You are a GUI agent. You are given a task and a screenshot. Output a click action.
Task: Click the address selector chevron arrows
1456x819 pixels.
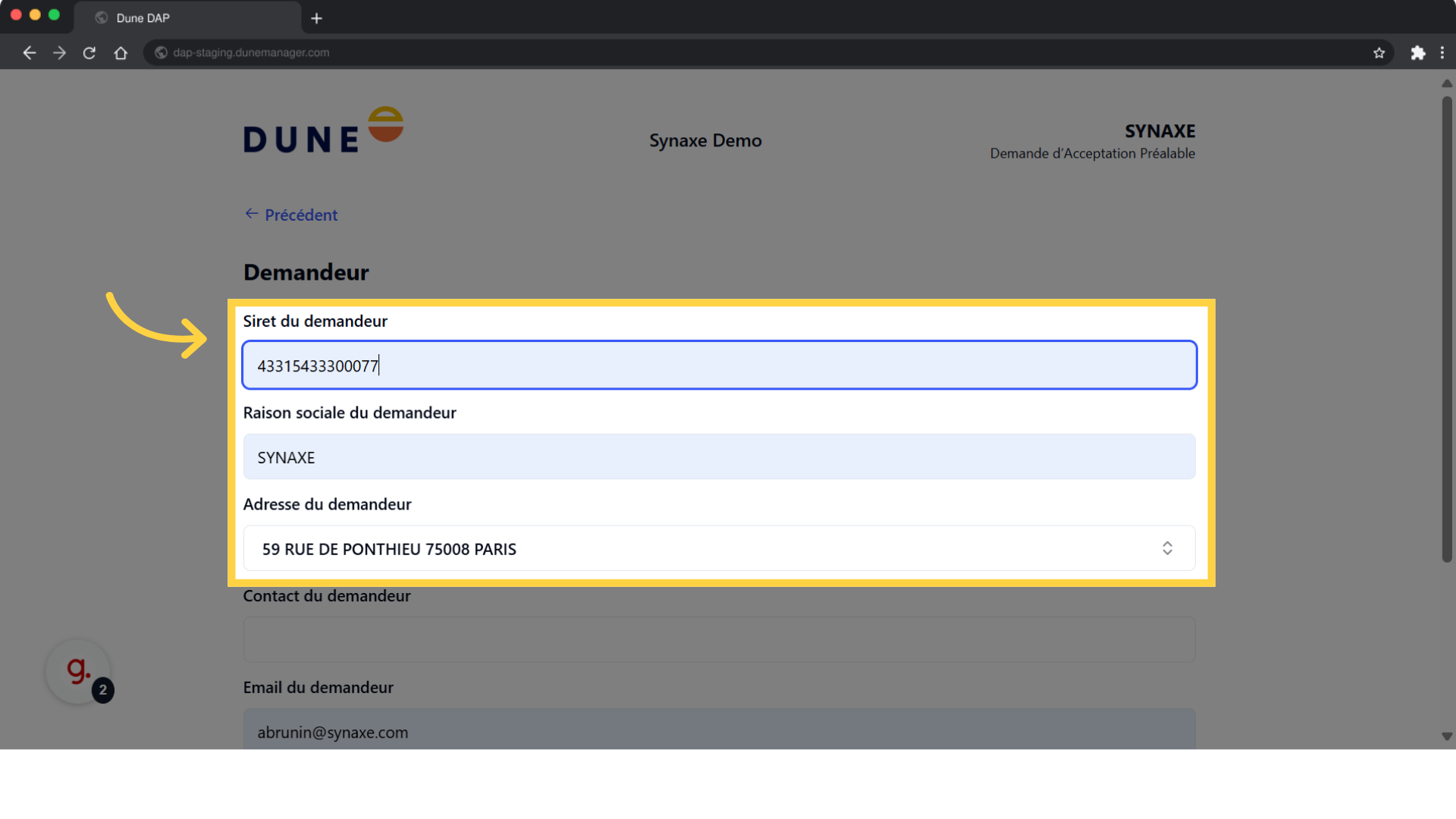[x=1167, y=548]
